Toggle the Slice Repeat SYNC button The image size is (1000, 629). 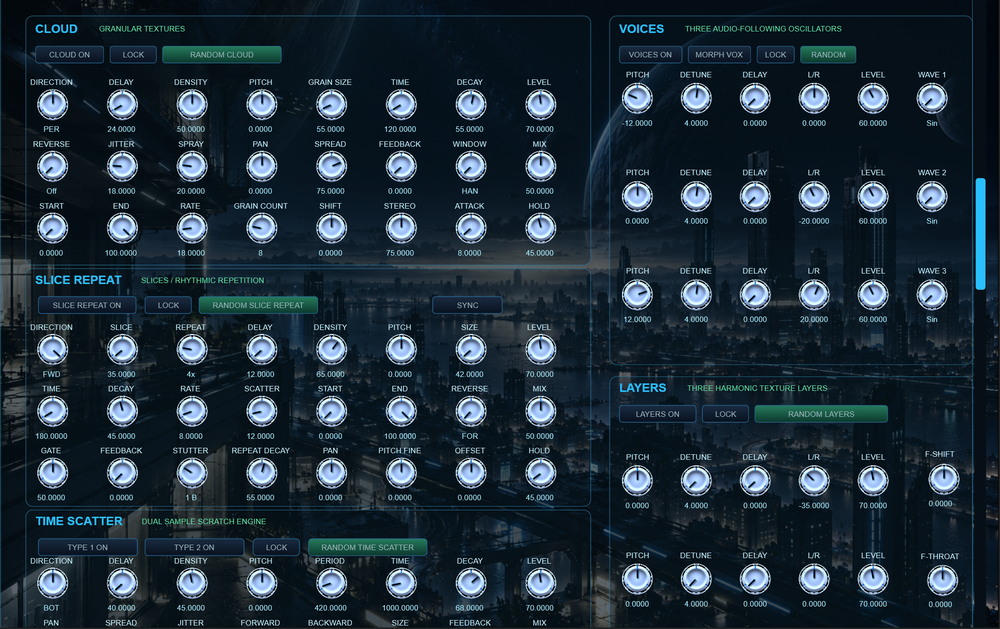[x=467, y=306]
